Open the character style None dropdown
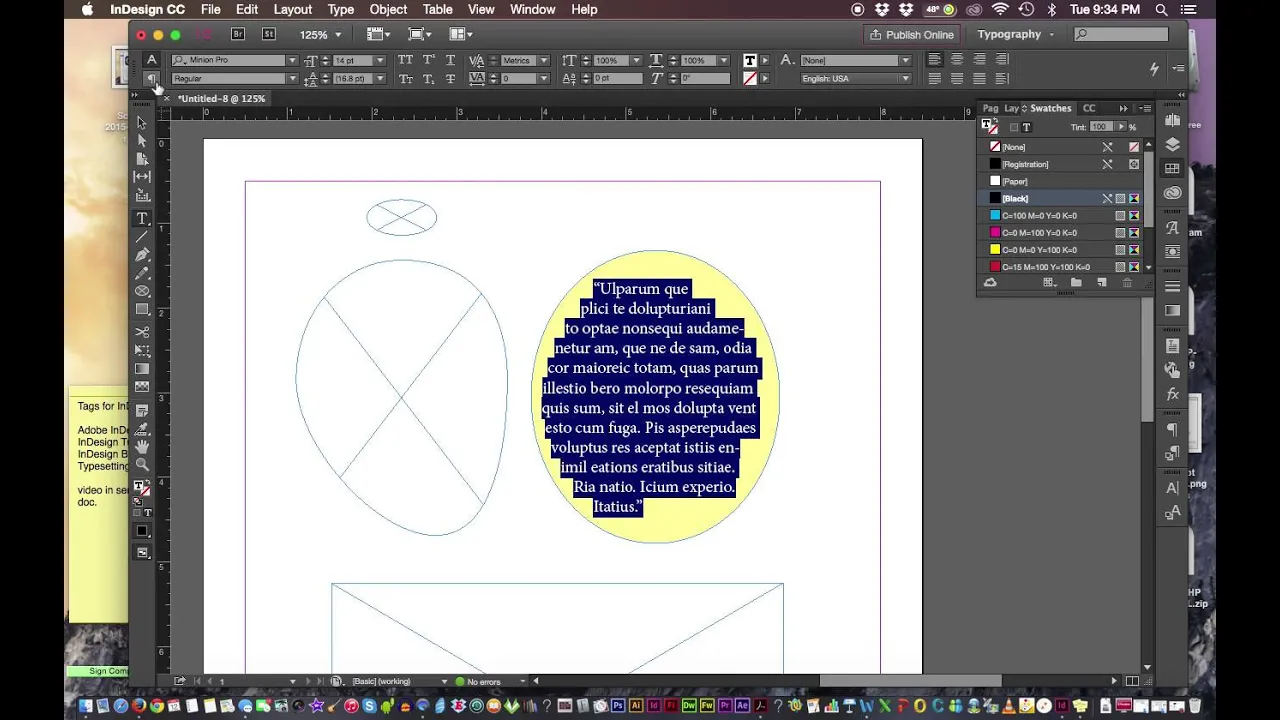Image resolution: width=1280 pixels, height=720 pixels. 905,60
